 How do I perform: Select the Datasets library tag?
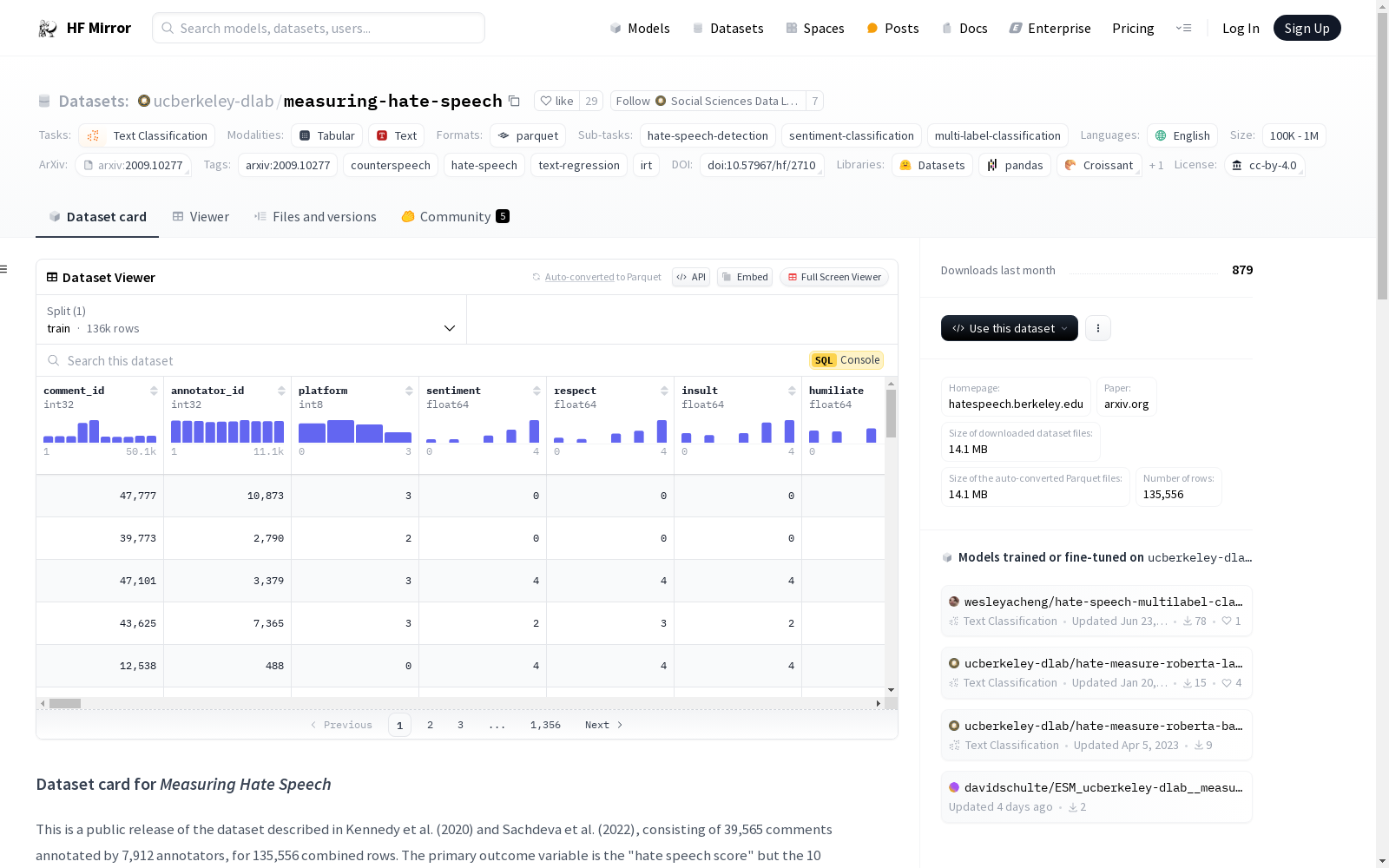[x=932, y=165]
